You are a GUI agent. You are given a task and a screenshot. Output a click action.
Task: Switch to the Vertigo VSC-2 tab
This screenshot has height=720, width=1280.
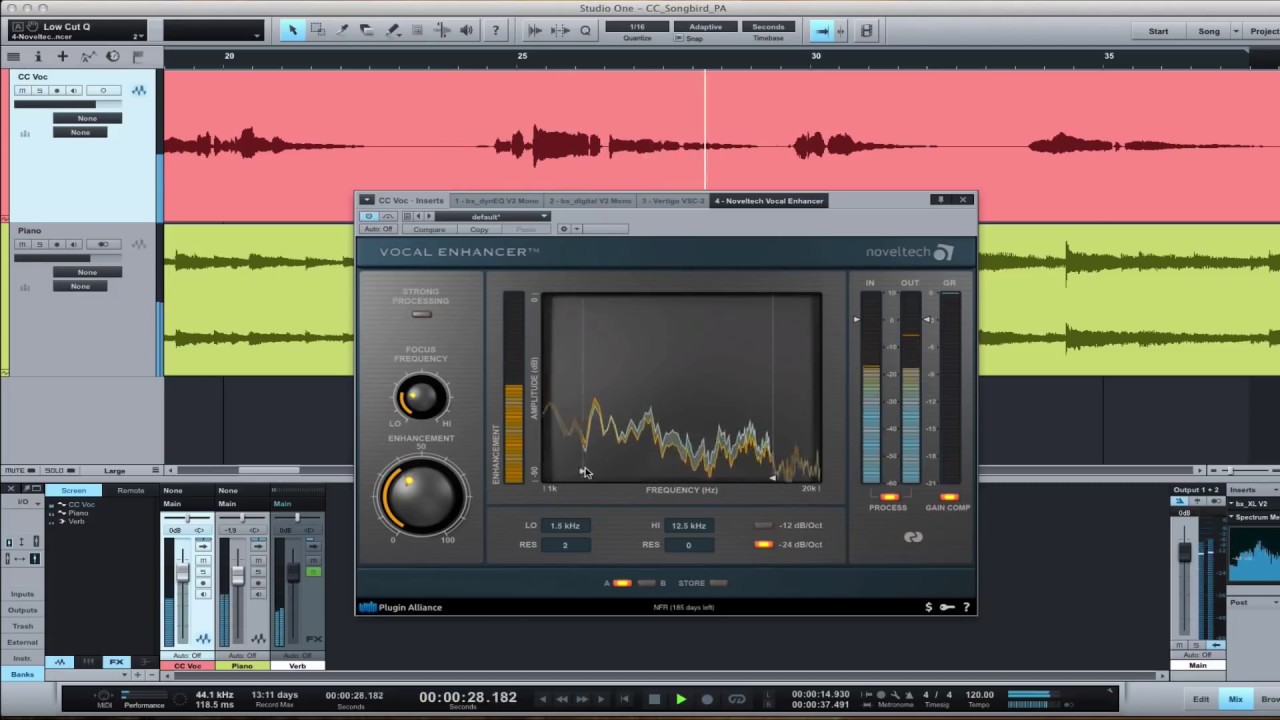673,201
